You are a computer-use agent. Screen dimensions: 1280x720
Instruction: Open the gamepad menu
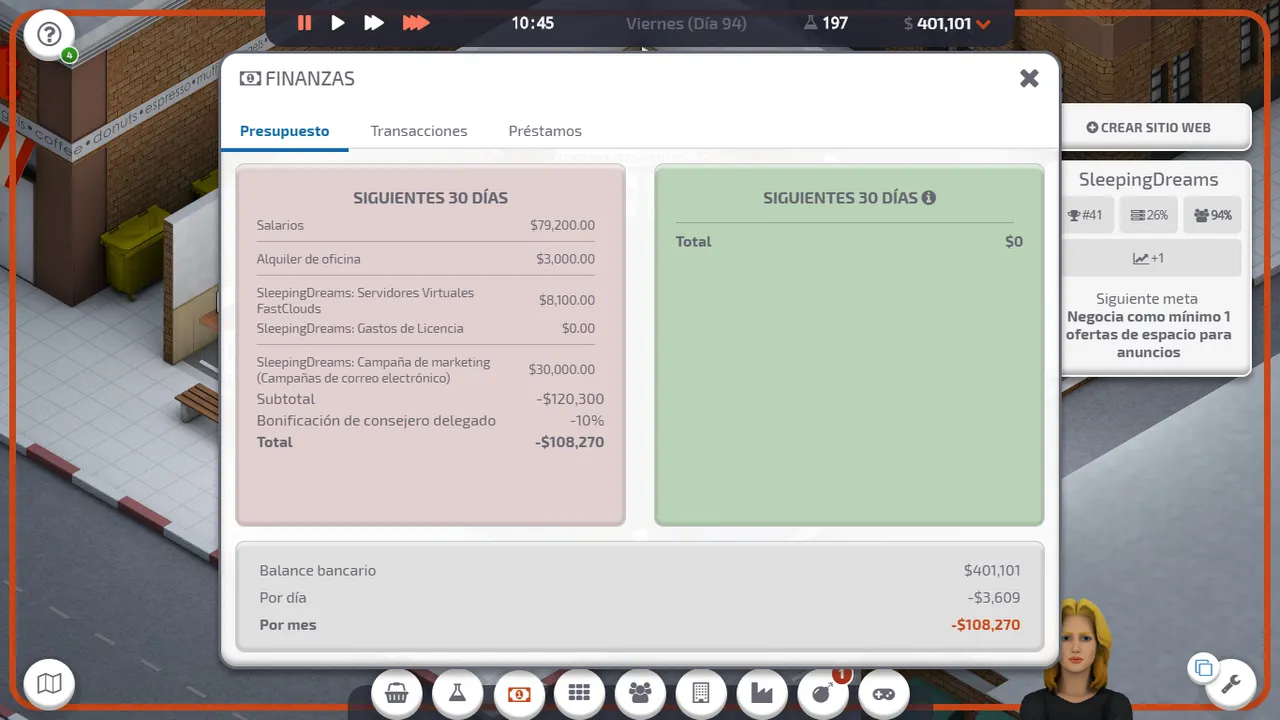click(884, 693)
